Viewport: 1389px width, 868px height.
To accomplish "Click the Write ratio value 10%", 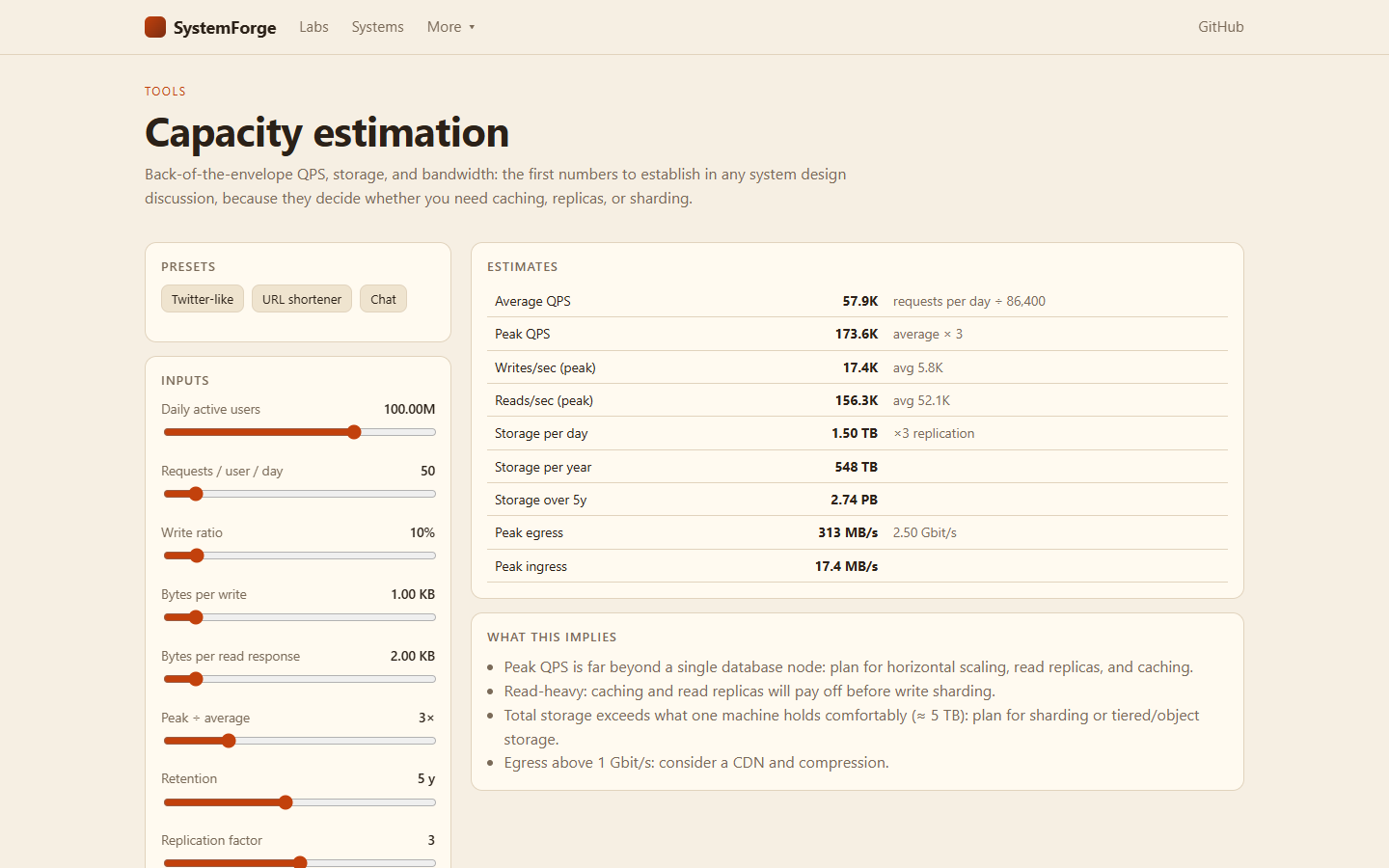I will (422, 532).
